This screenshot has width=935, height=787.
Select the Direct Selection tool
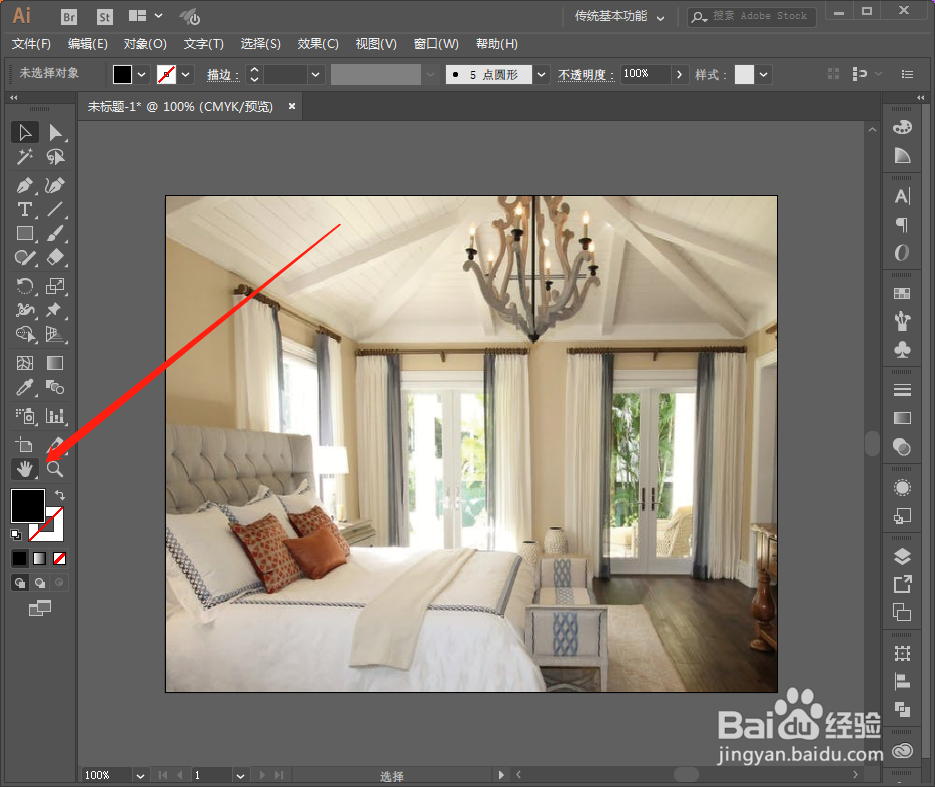point(55,132)
